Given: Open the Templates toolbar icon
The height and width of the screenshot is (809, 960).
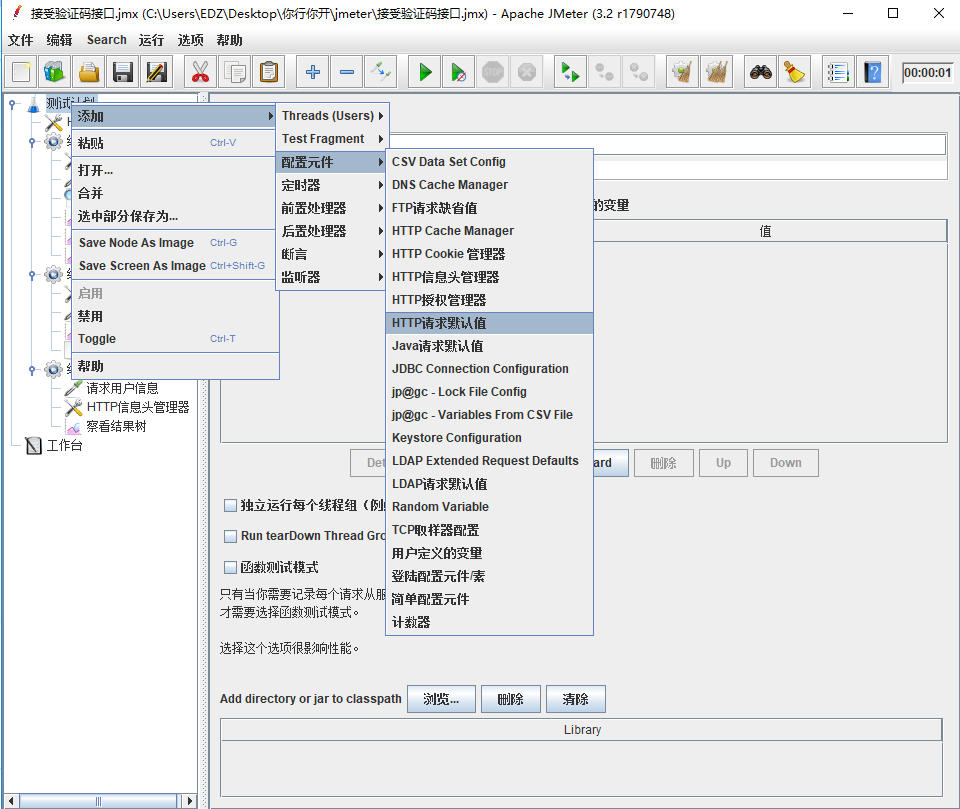Looking at the screenshot, I should (54, 72).
